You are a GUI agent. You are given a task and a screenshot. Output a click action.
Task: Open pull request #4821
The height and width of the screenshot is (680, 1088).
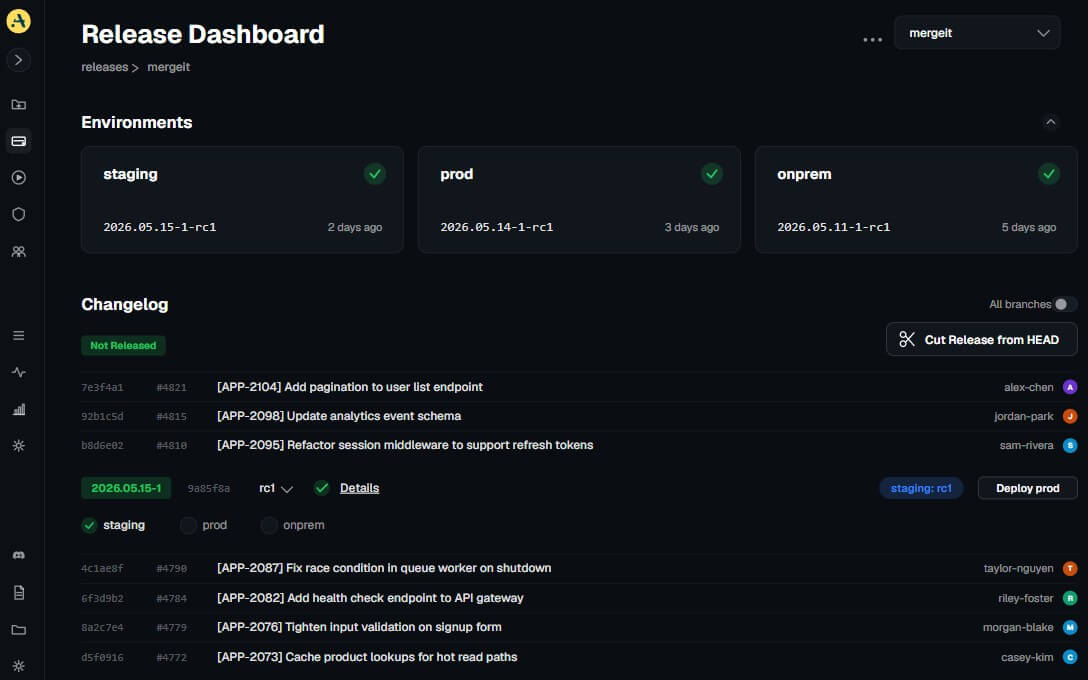tap(171, 387)
